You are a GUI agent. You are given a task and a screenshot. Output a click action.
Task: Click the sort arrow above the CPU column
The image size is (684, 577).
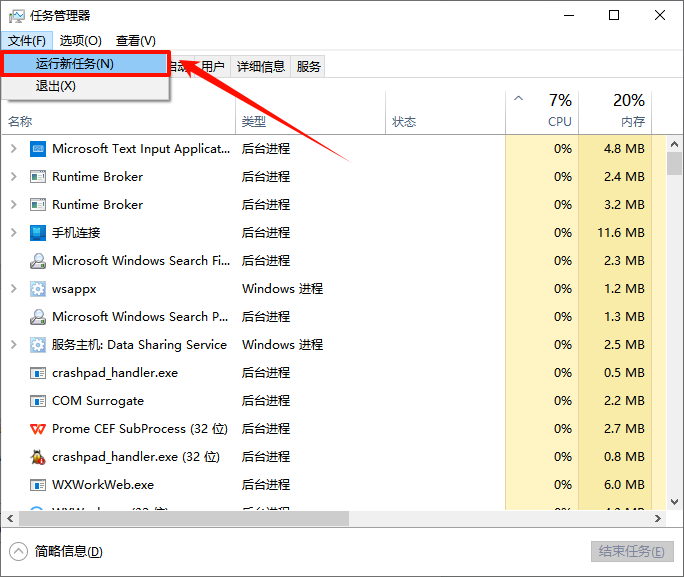point(518,98)
